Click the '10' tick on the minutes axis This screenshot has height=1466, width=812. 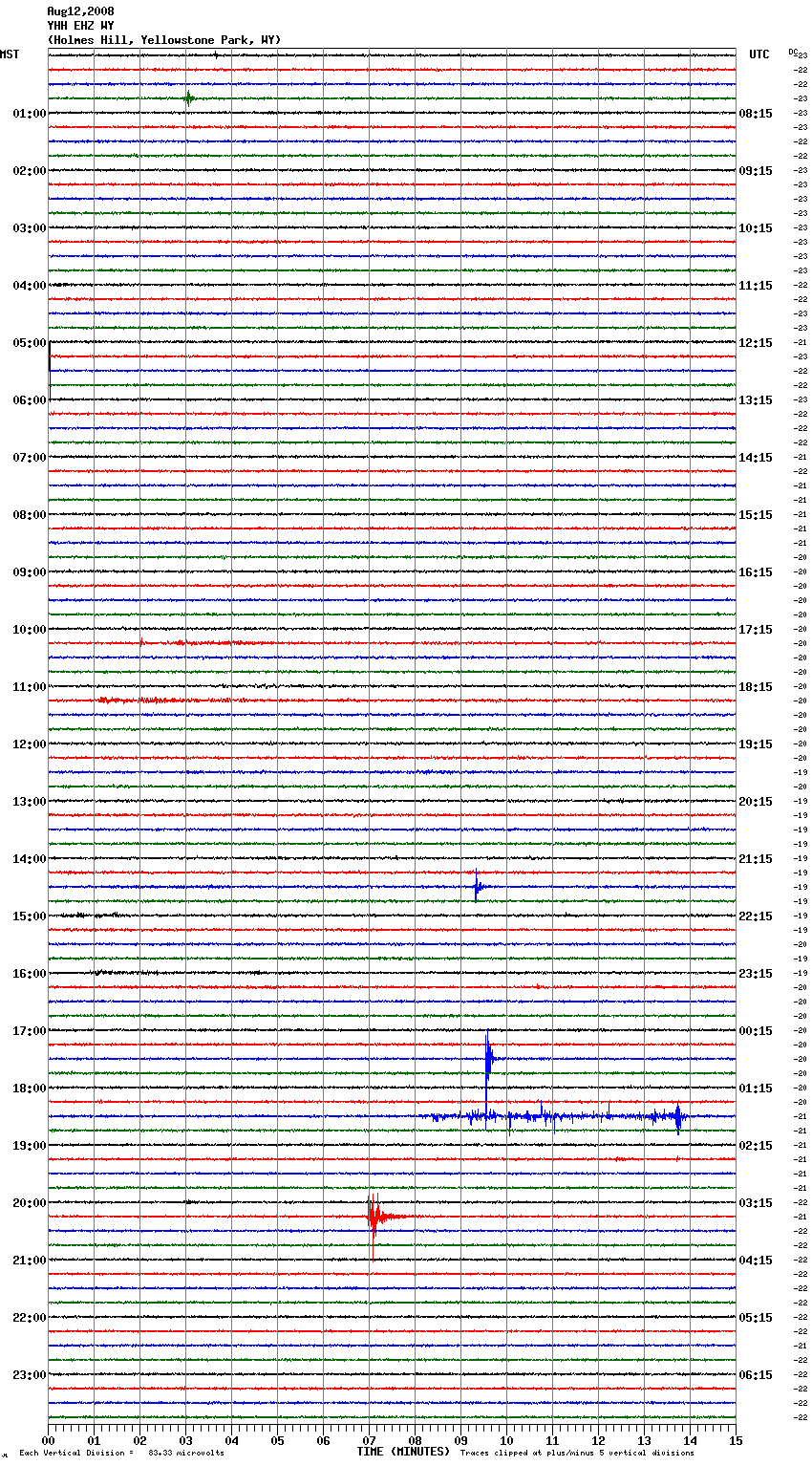(507, 1440)
